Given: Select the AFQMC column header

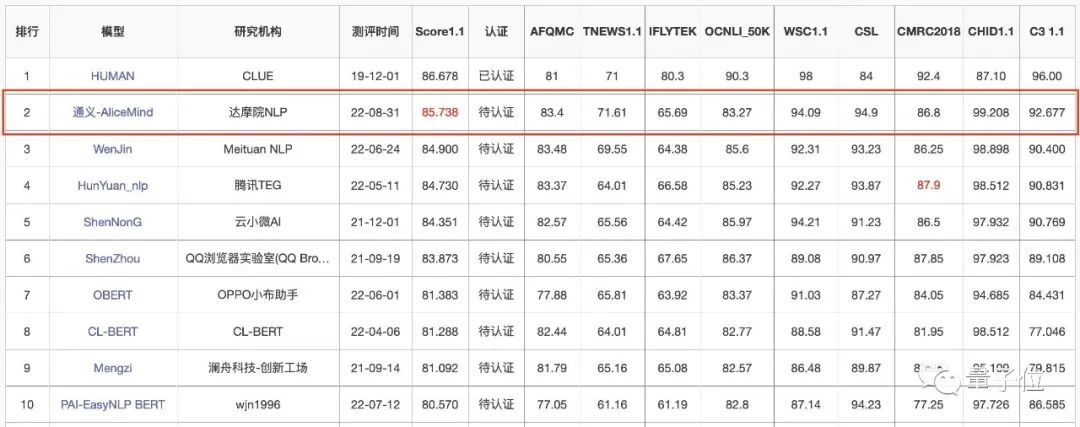Looking at the screenshot, I should tap(551, 31).
